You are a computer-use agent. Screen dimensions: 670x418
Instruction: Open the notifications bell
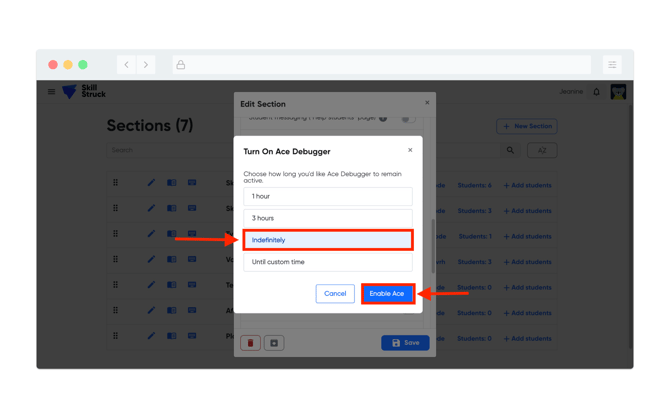click(597, 92)
